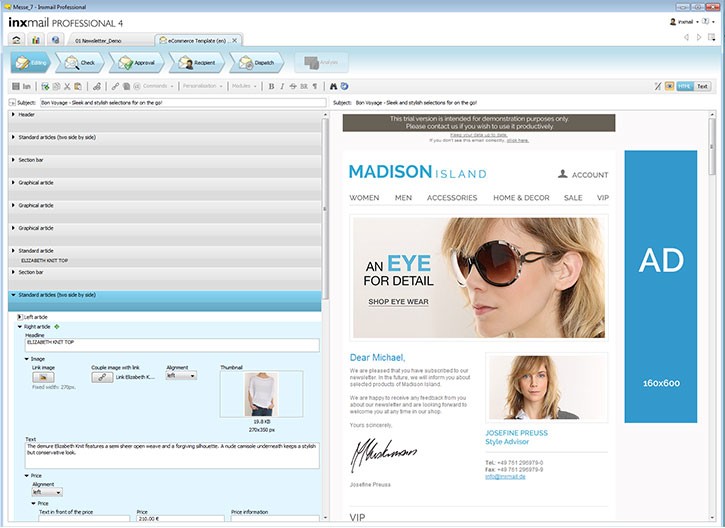Screen dimensions: 725x528
Task: Go to the Approval workflow step
Action: pos(136,62)
